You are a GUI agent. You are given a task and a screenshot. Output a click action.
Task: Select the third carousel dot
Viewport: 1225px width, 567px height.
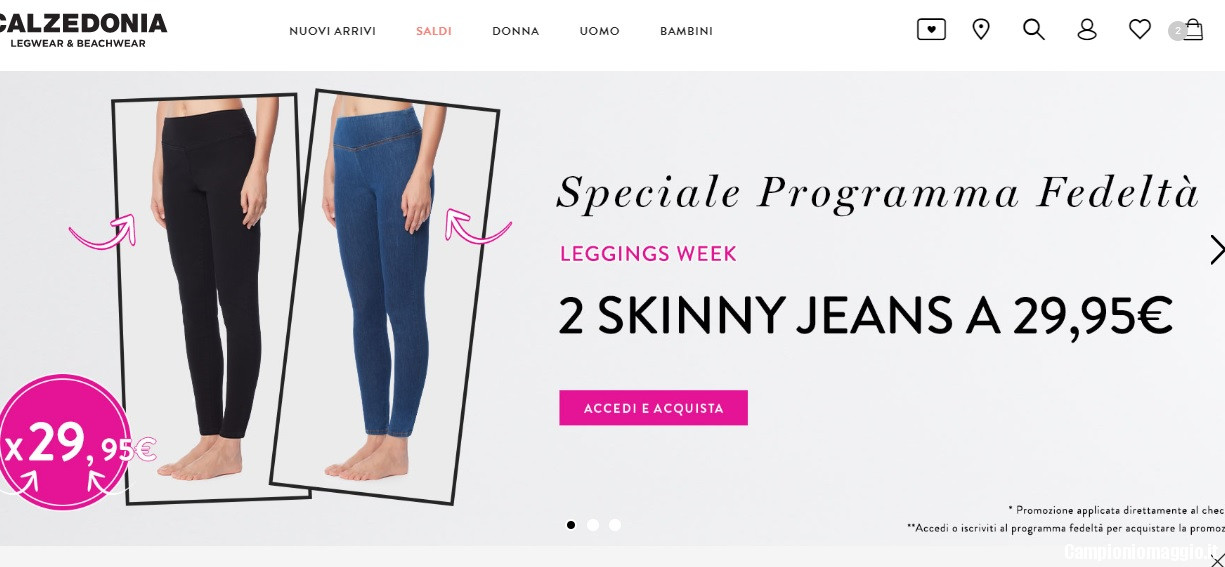point(615,524)
